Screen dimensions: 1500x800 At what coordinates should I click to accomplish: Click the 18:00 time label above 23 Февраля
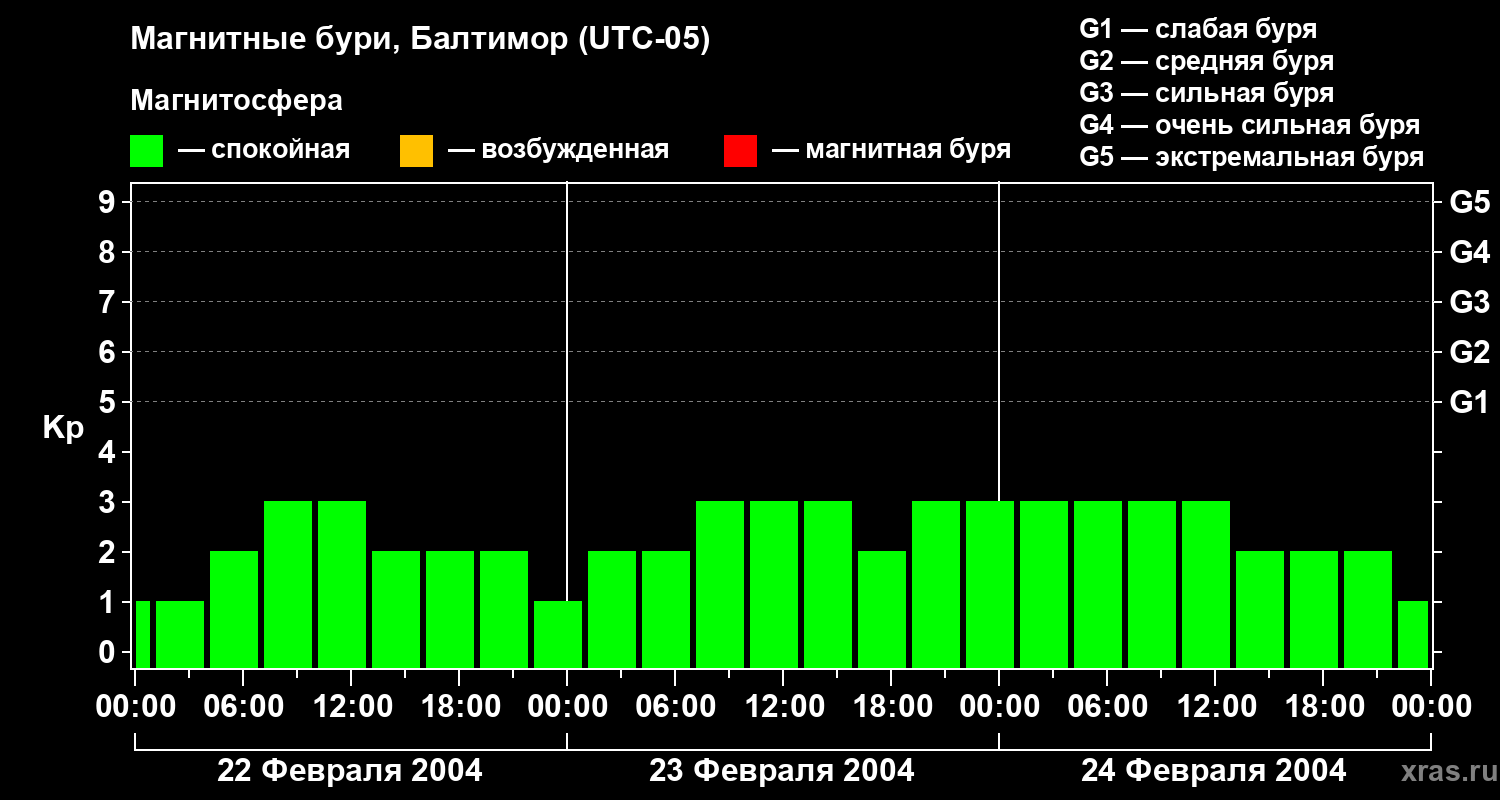891,707
